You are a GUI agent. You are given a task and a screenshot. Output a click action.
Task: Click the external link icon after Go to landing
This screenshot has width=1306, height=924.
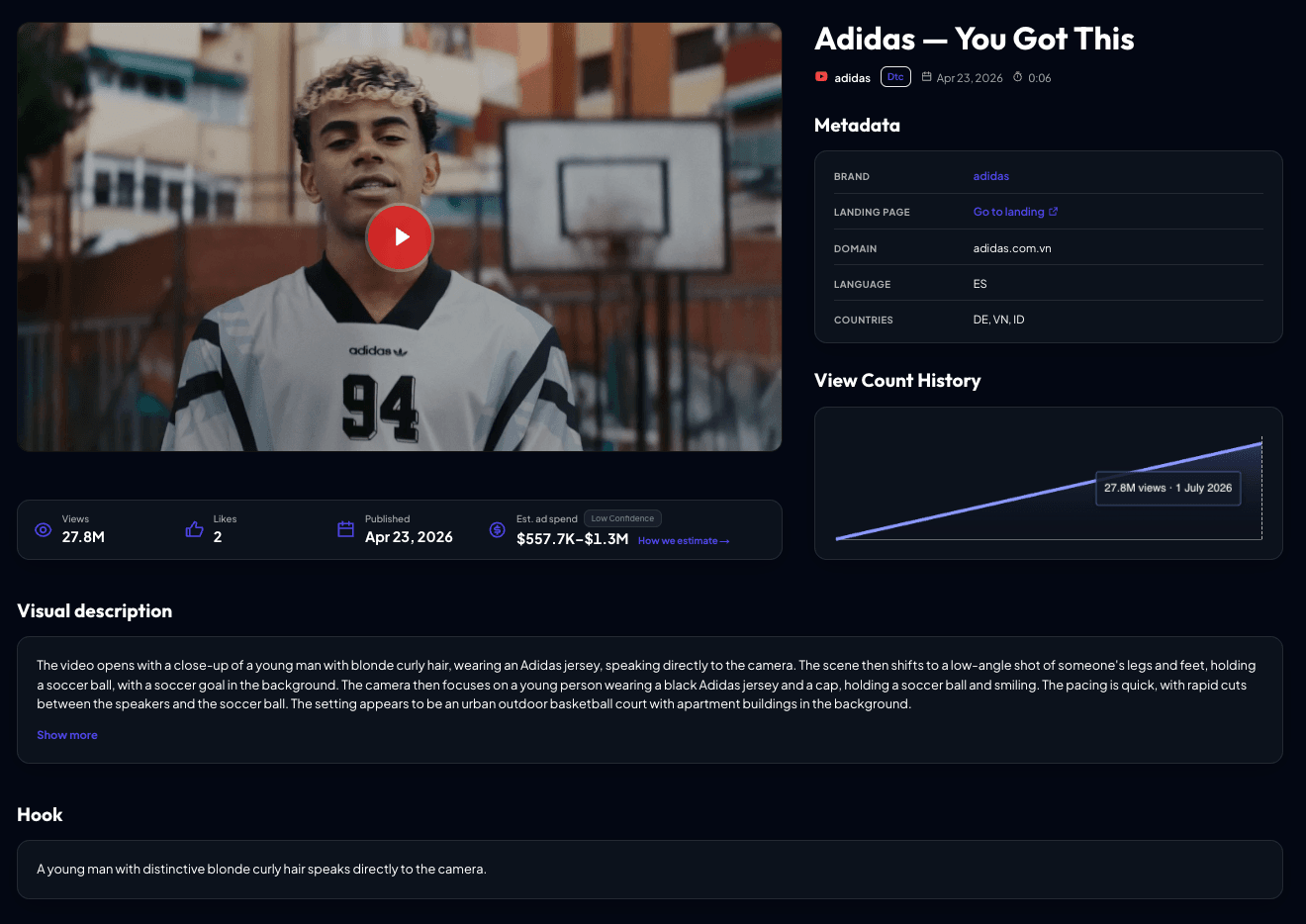(1054, 211)
